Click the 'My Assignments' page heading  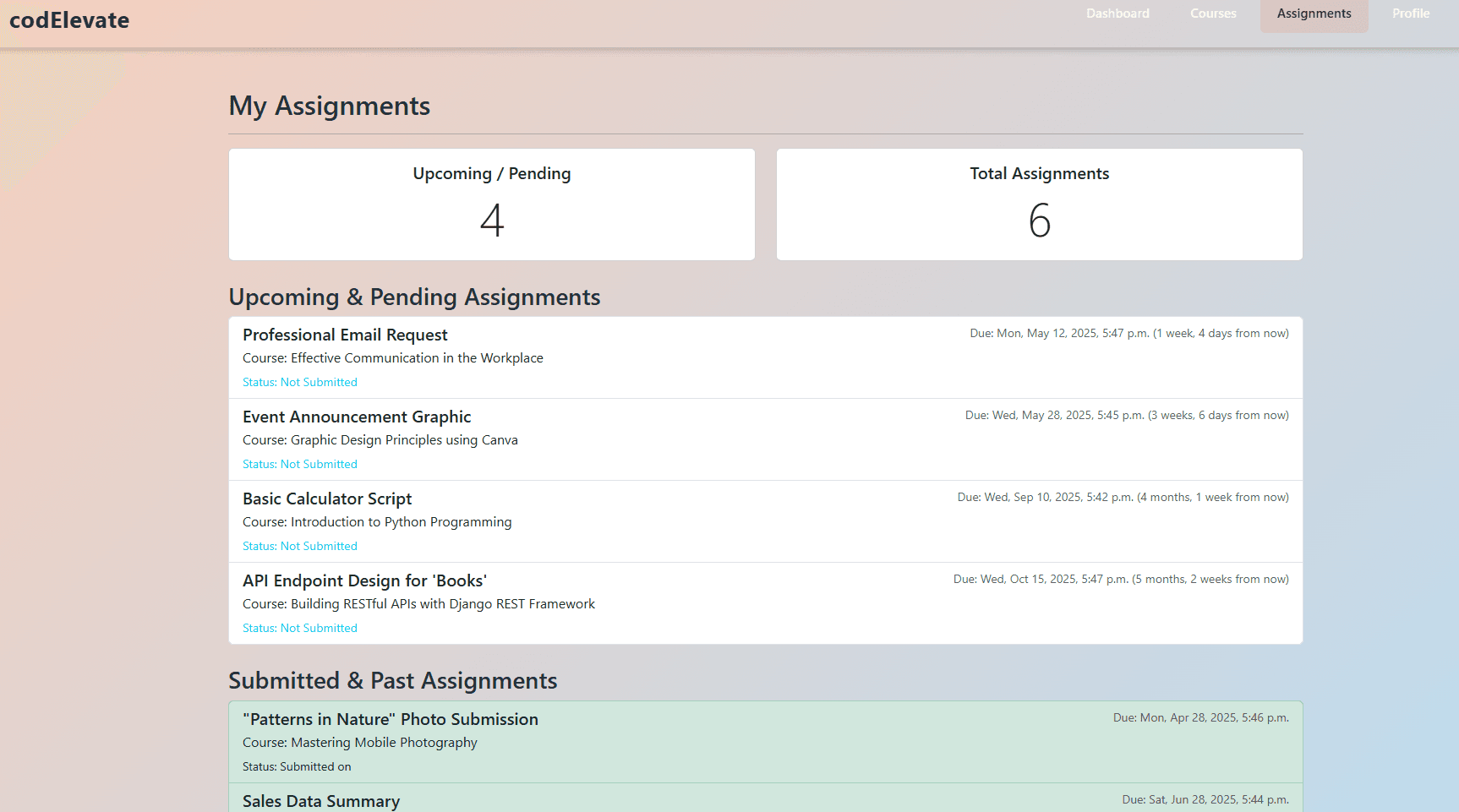330,106
